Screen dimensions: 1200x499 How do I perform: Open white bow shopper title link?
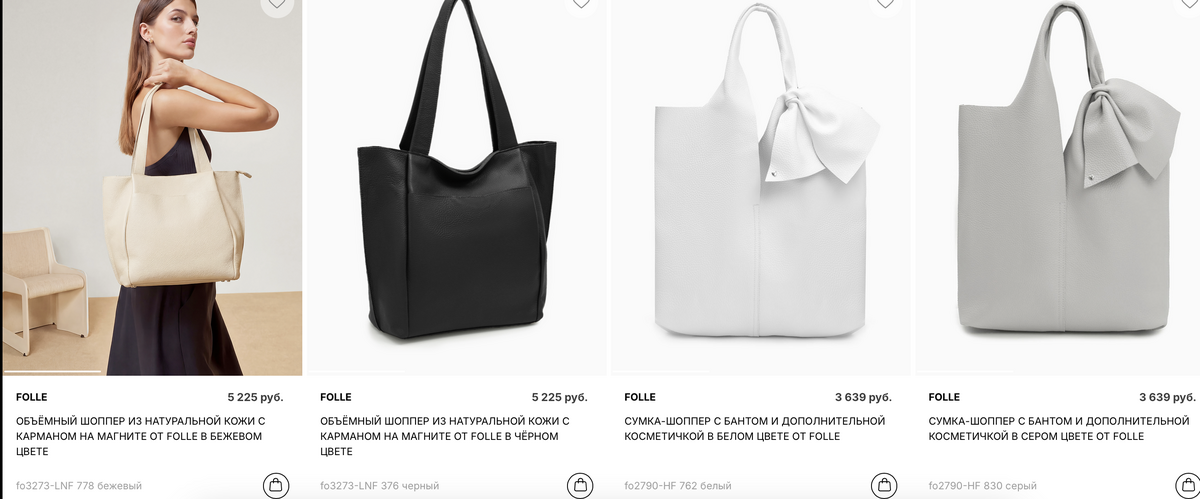(x=755, y=429)
